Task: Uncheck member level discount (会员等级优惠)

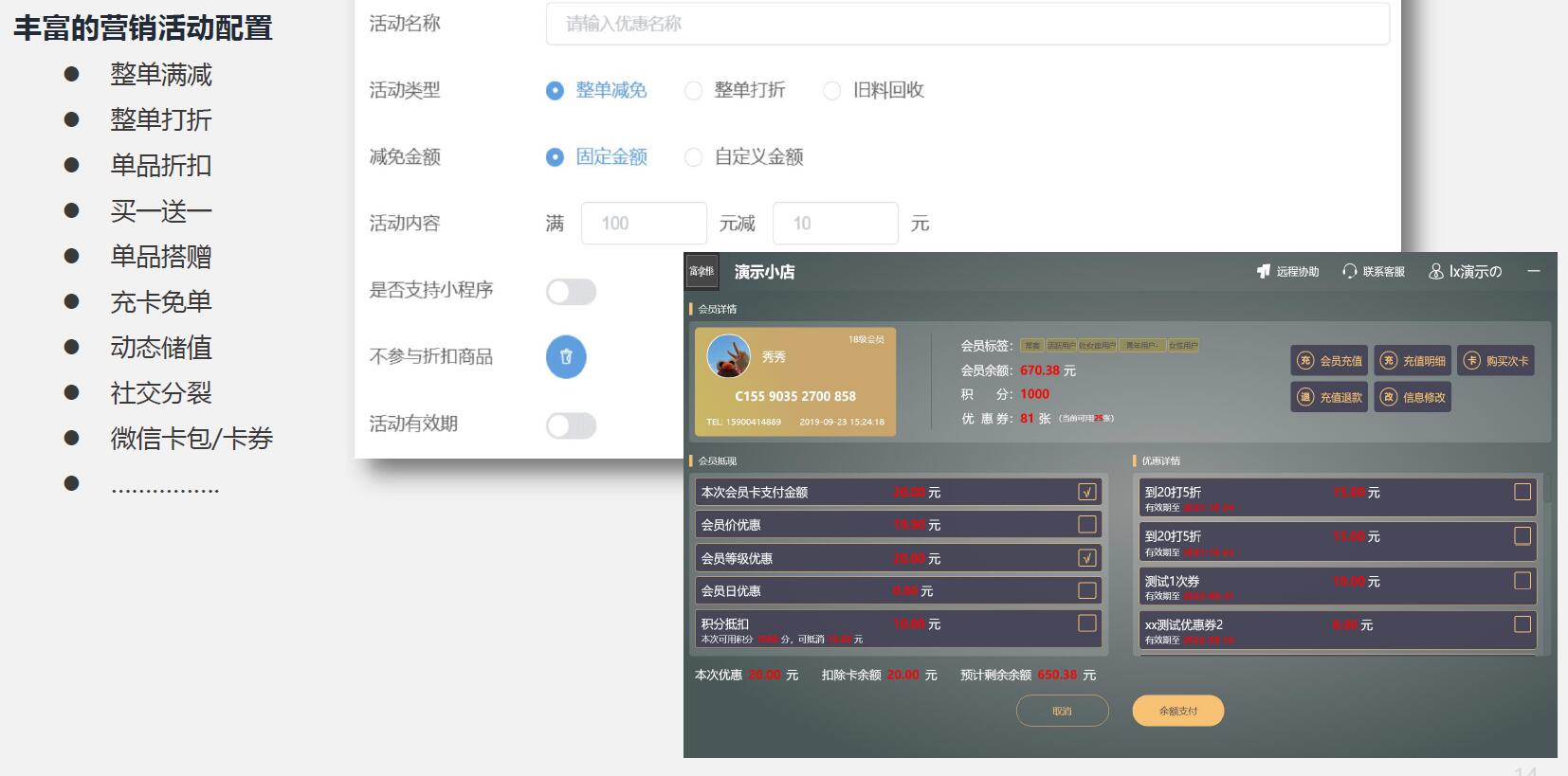Action: coord(1086,558)
